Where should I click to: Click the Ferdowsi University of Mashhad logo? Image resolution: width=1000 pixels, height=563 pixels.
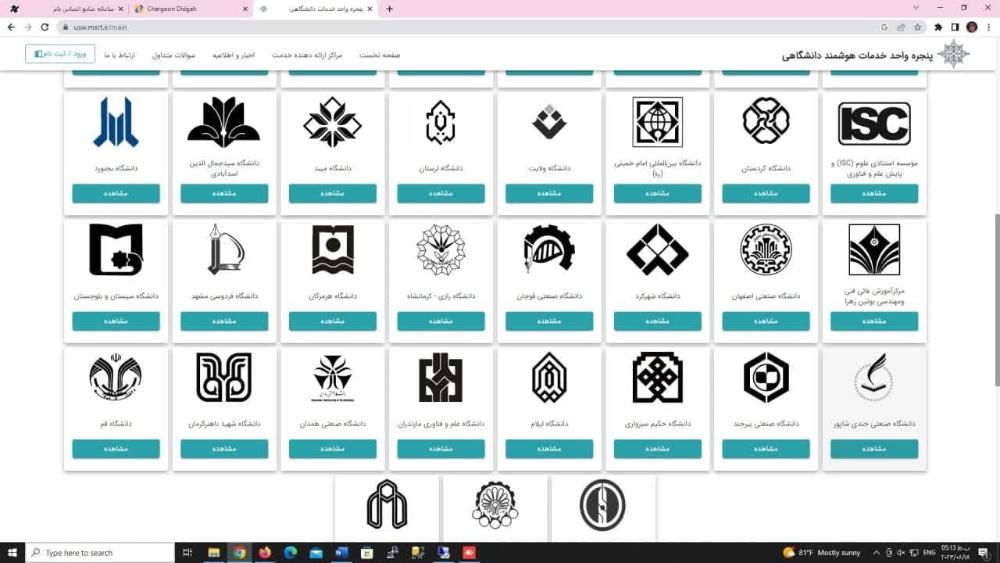224,249
